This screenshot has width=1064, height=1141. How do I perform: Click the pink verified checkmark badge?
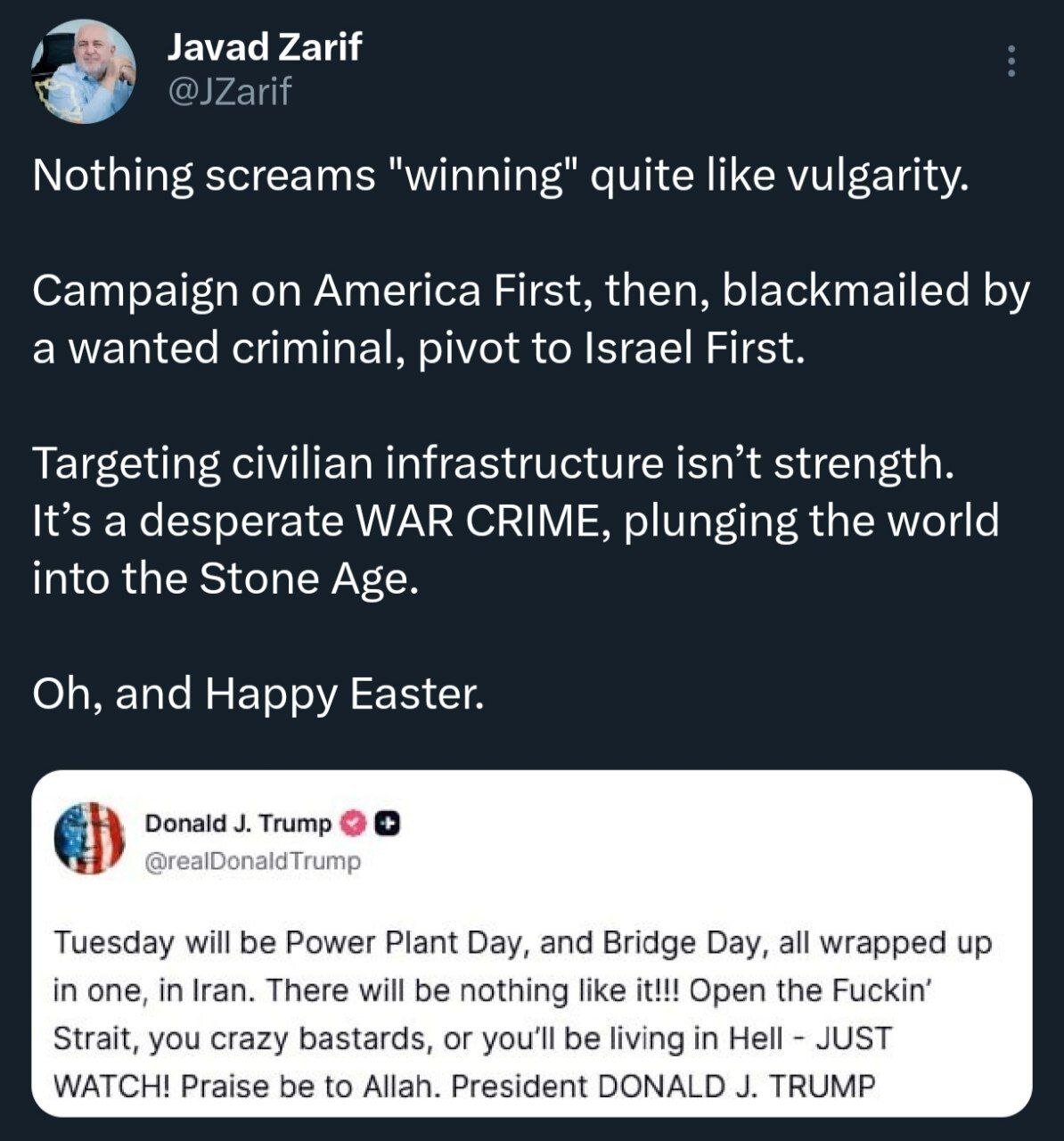(x=354, y=824)
